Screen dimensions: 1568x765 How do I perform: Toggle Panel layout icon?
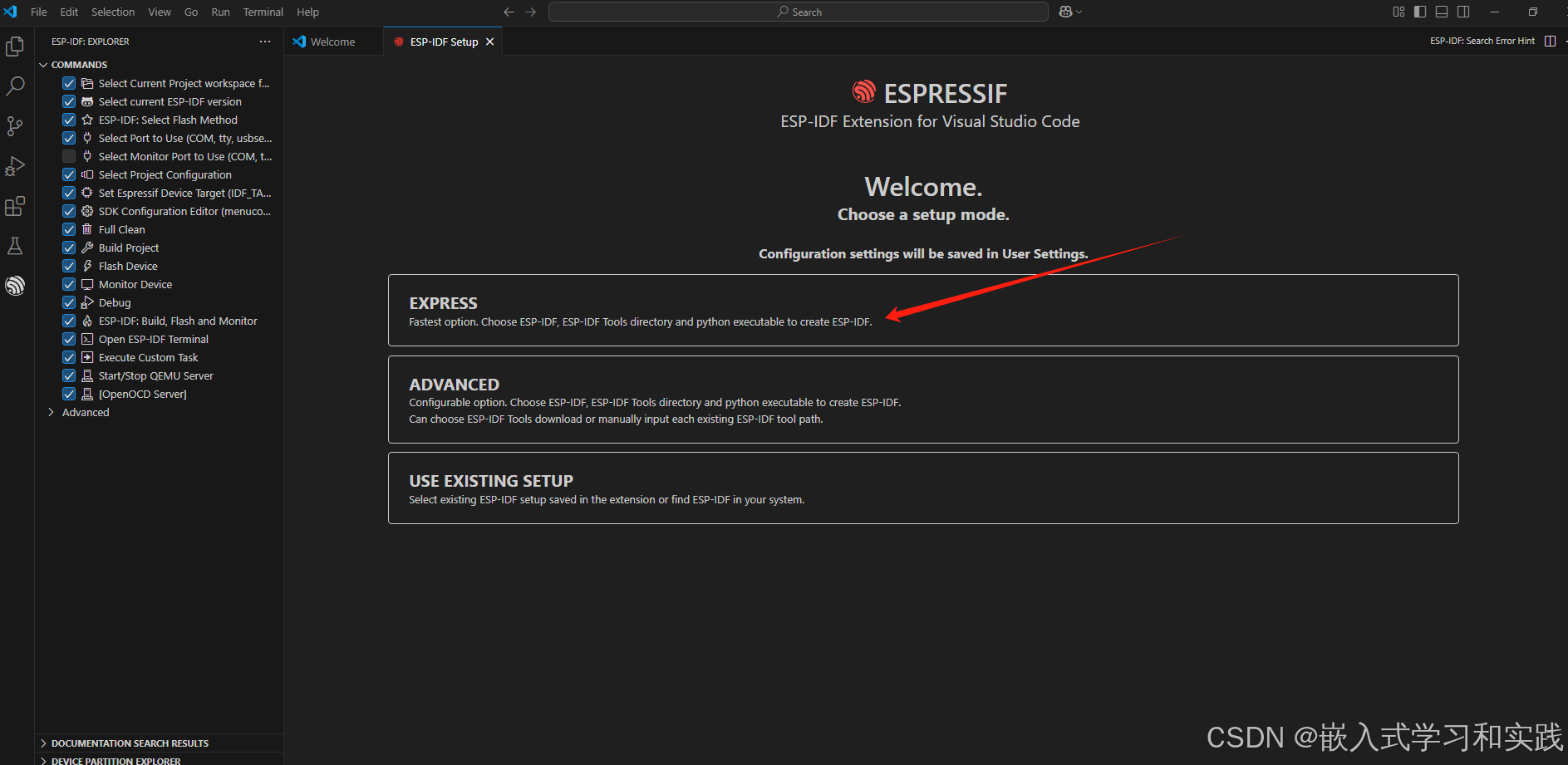[x=1442, y=12]
